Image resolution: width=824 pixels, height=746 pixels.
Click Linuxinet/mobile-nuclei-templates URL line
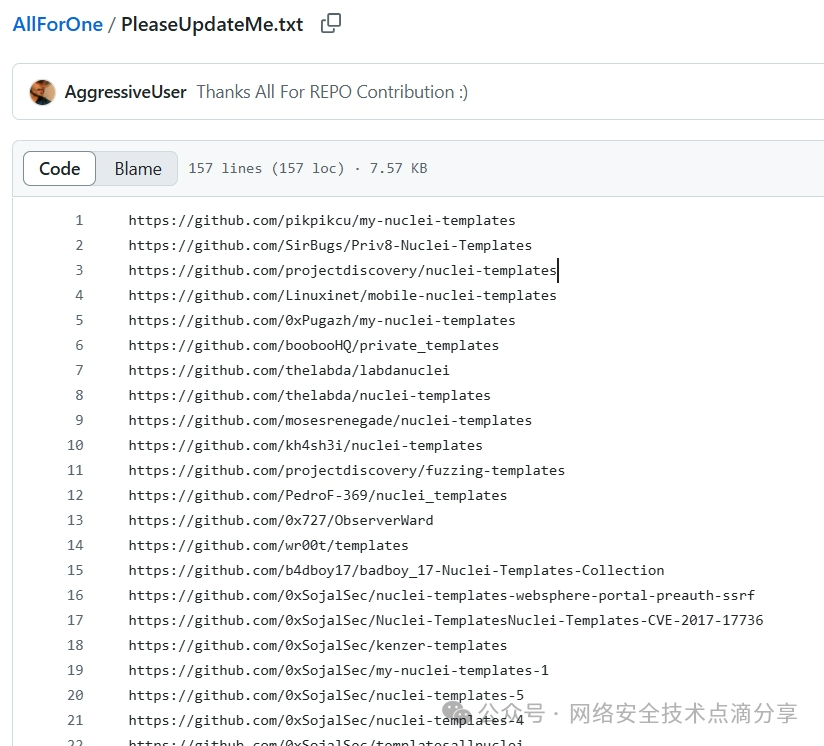(x=342, y=295)
